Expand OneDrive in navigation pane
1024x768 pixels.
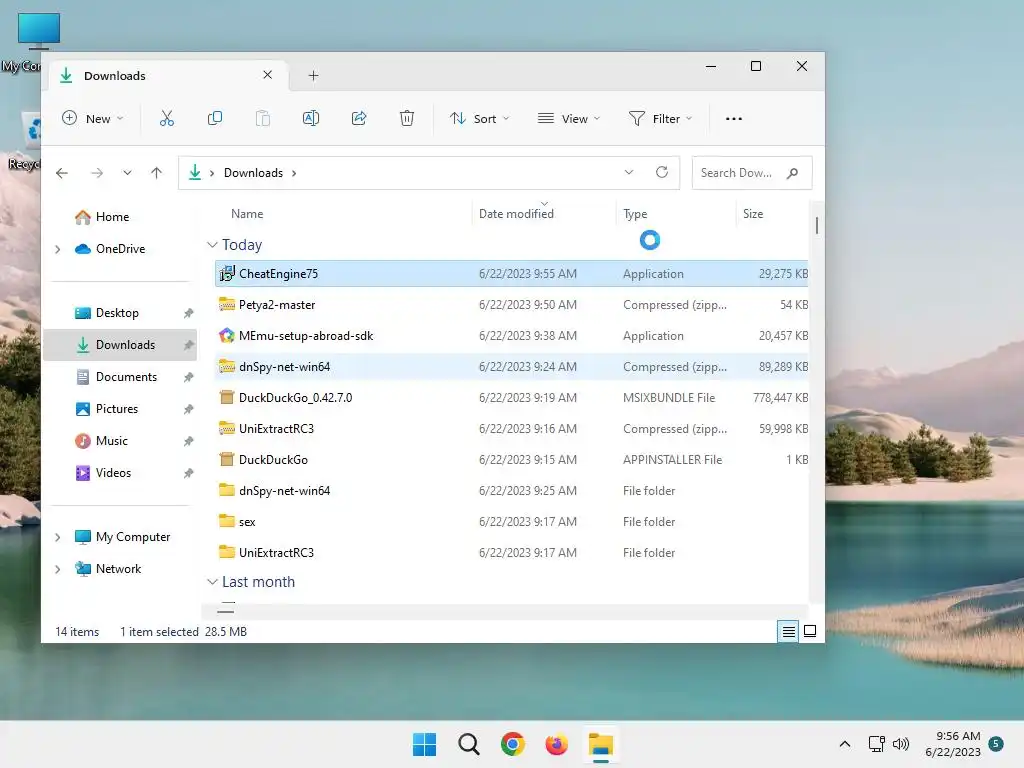(57, 249)
